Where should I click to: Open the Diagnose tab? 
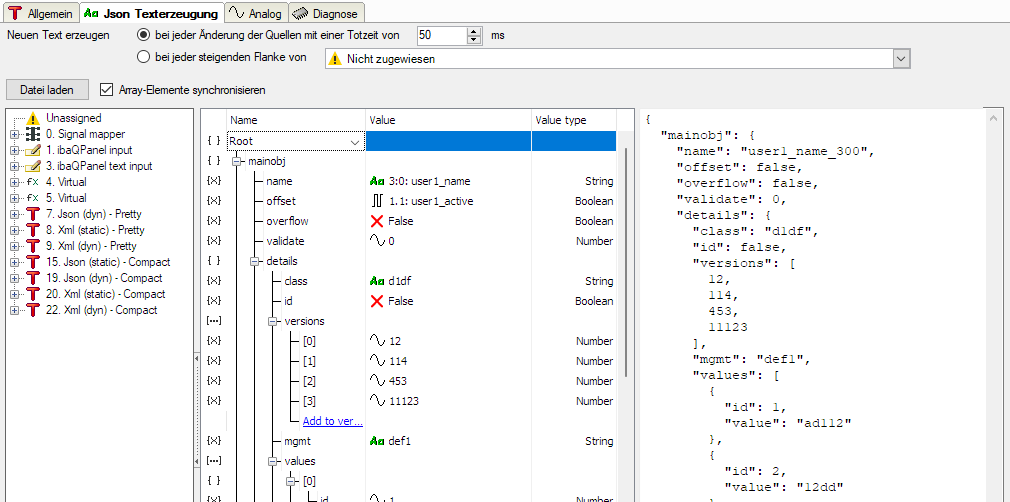click(x=327, y=12)
